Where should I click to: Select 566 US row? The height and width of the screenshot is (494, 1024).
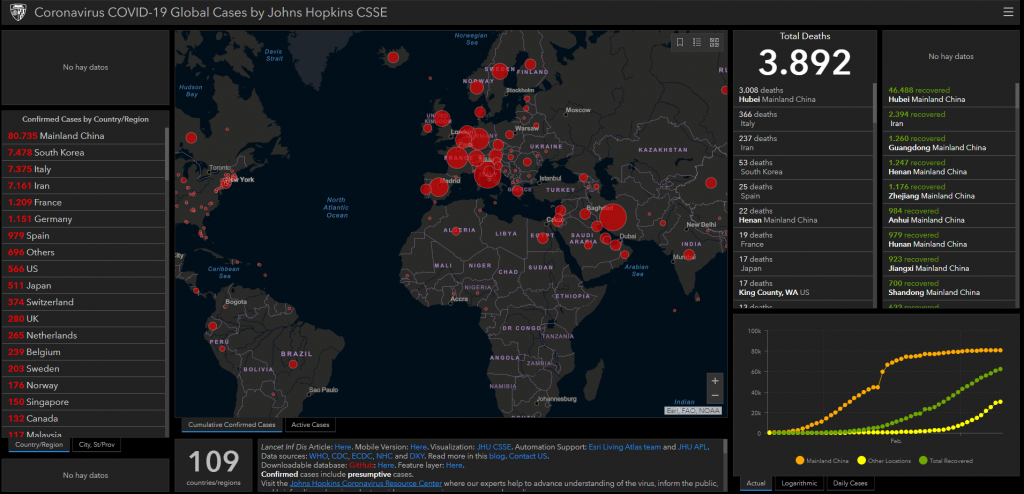tap(85, 269)
